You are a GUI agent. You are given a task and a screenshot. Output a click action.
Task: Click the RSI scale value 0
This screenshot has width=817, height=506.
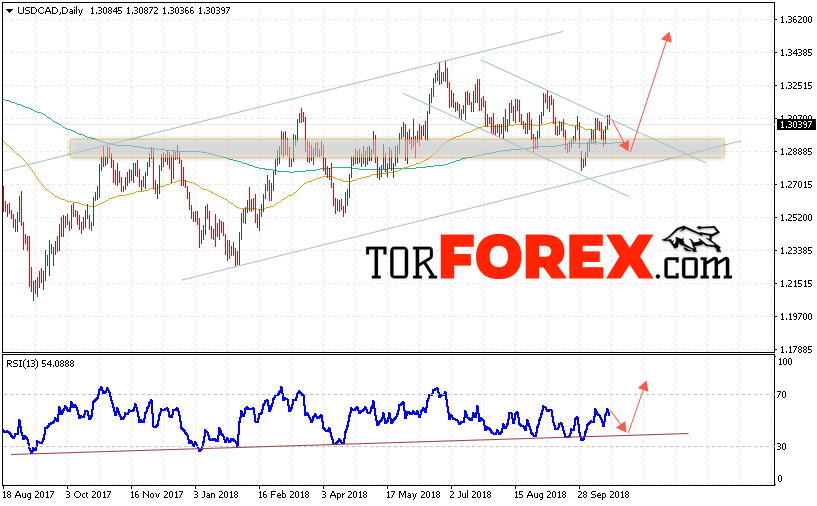[x=779, y=479]
